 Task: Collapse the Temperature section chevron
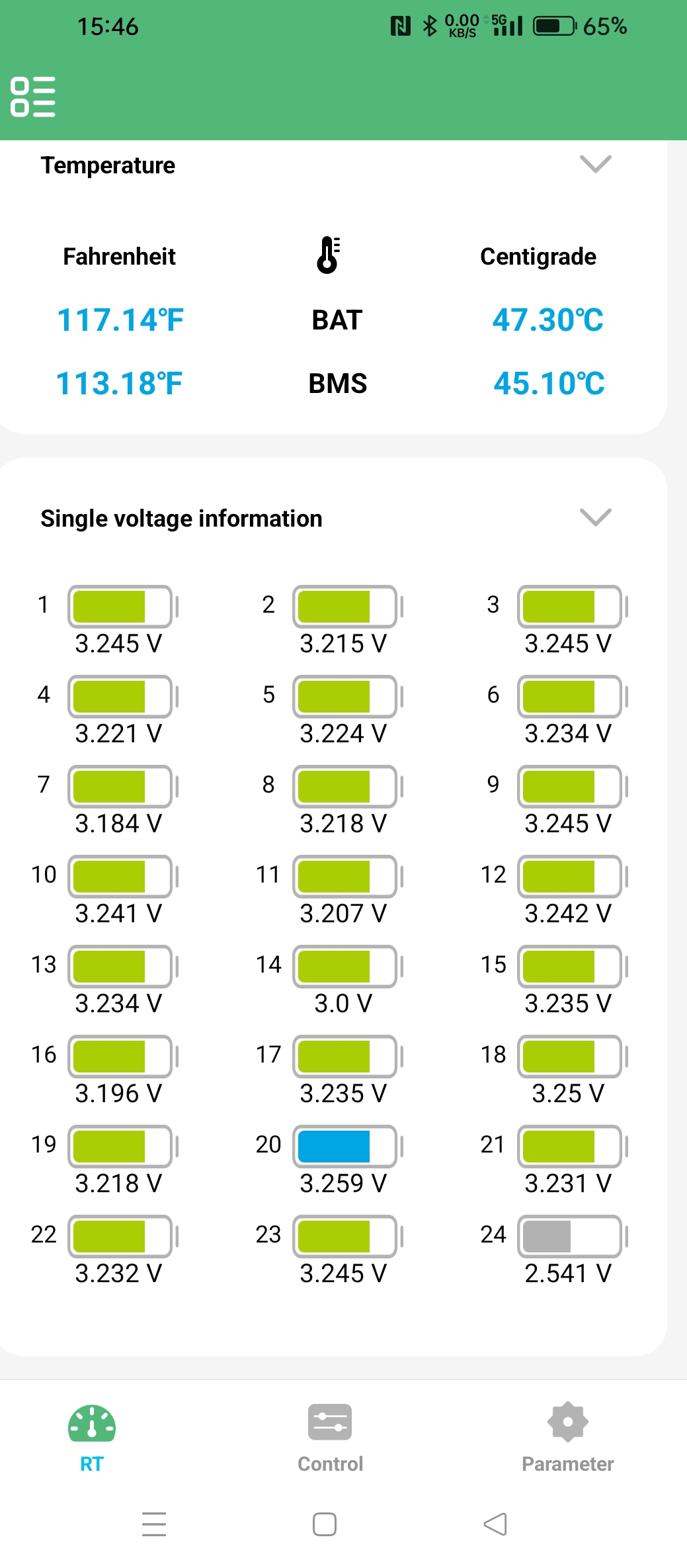coord(595,163)
